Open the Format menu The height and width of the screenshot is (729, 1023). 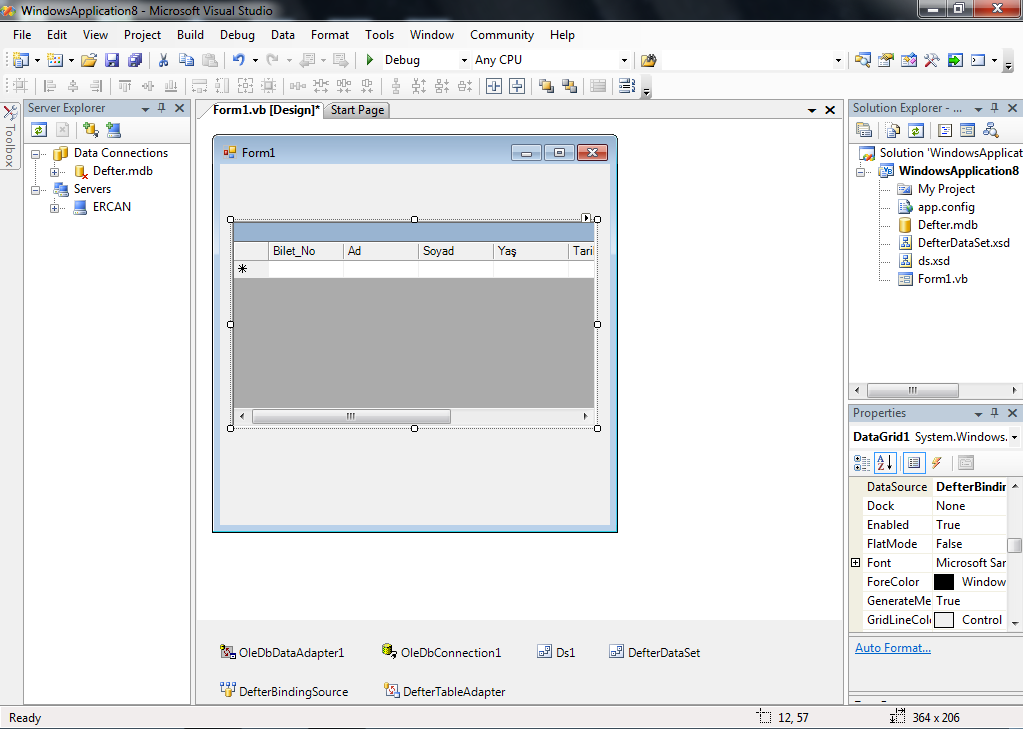[x=329, y=35]
